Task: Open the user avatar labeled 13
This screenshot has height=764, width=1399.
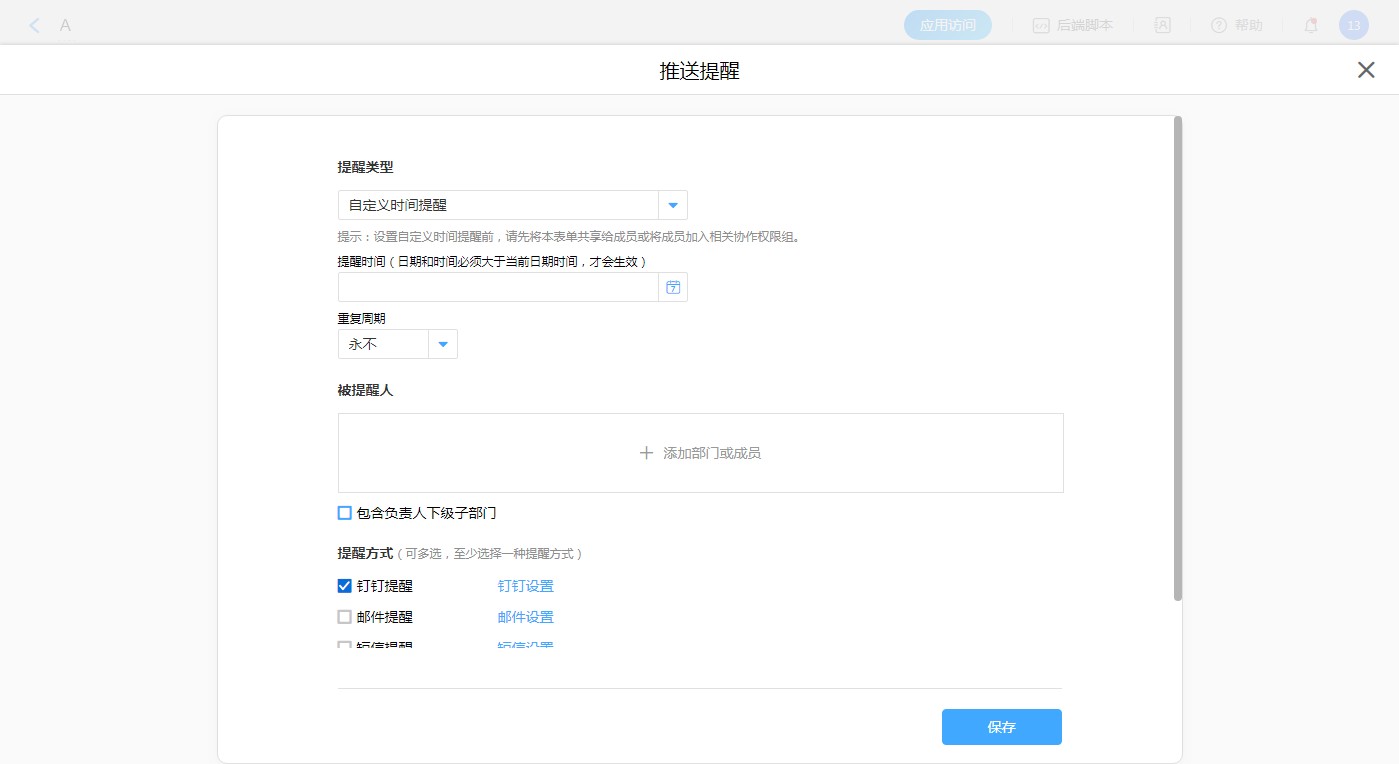Action: click(x=1353, y=26)
